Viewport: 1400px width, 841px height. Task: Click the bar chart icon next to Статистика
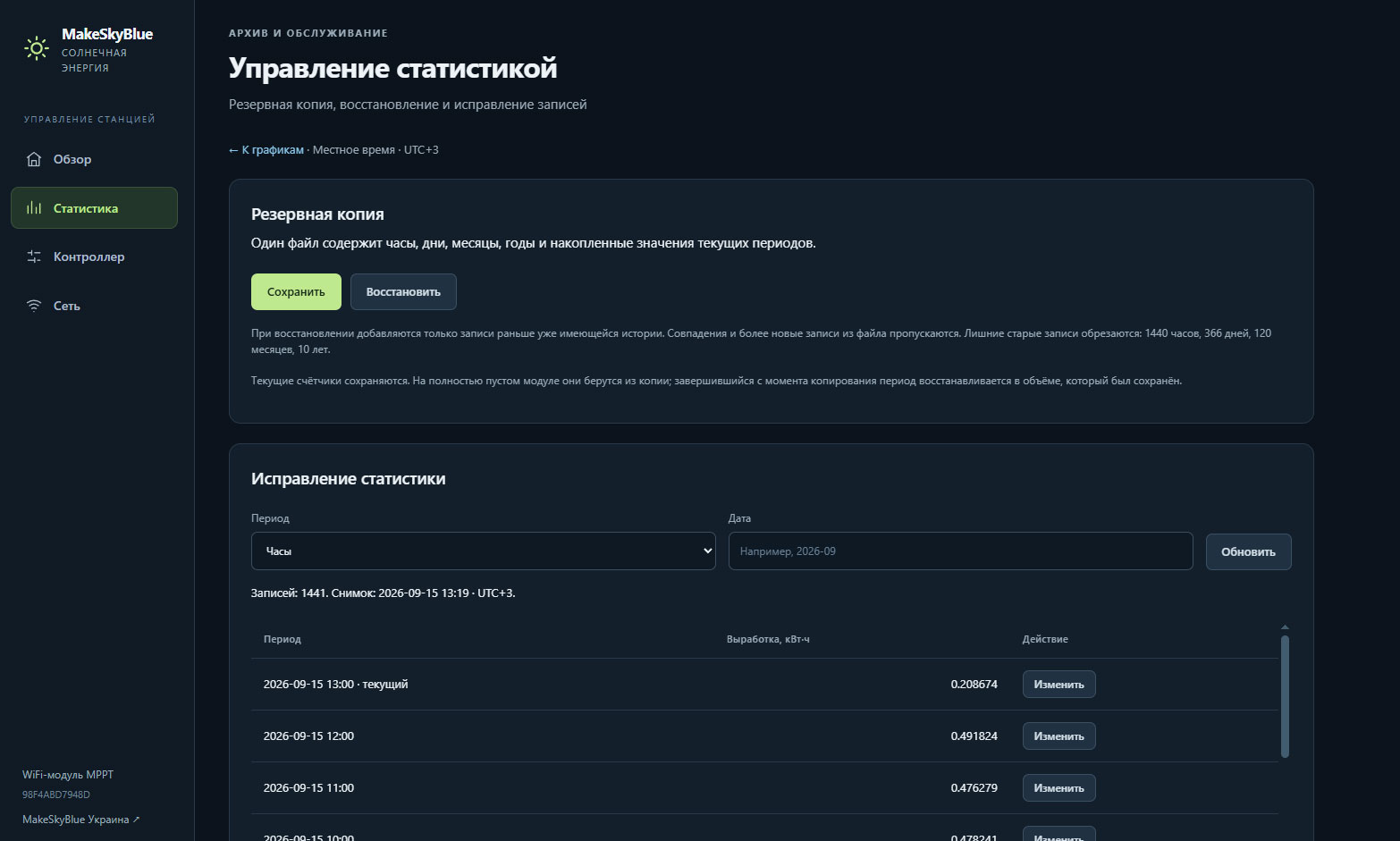point(34,208)
